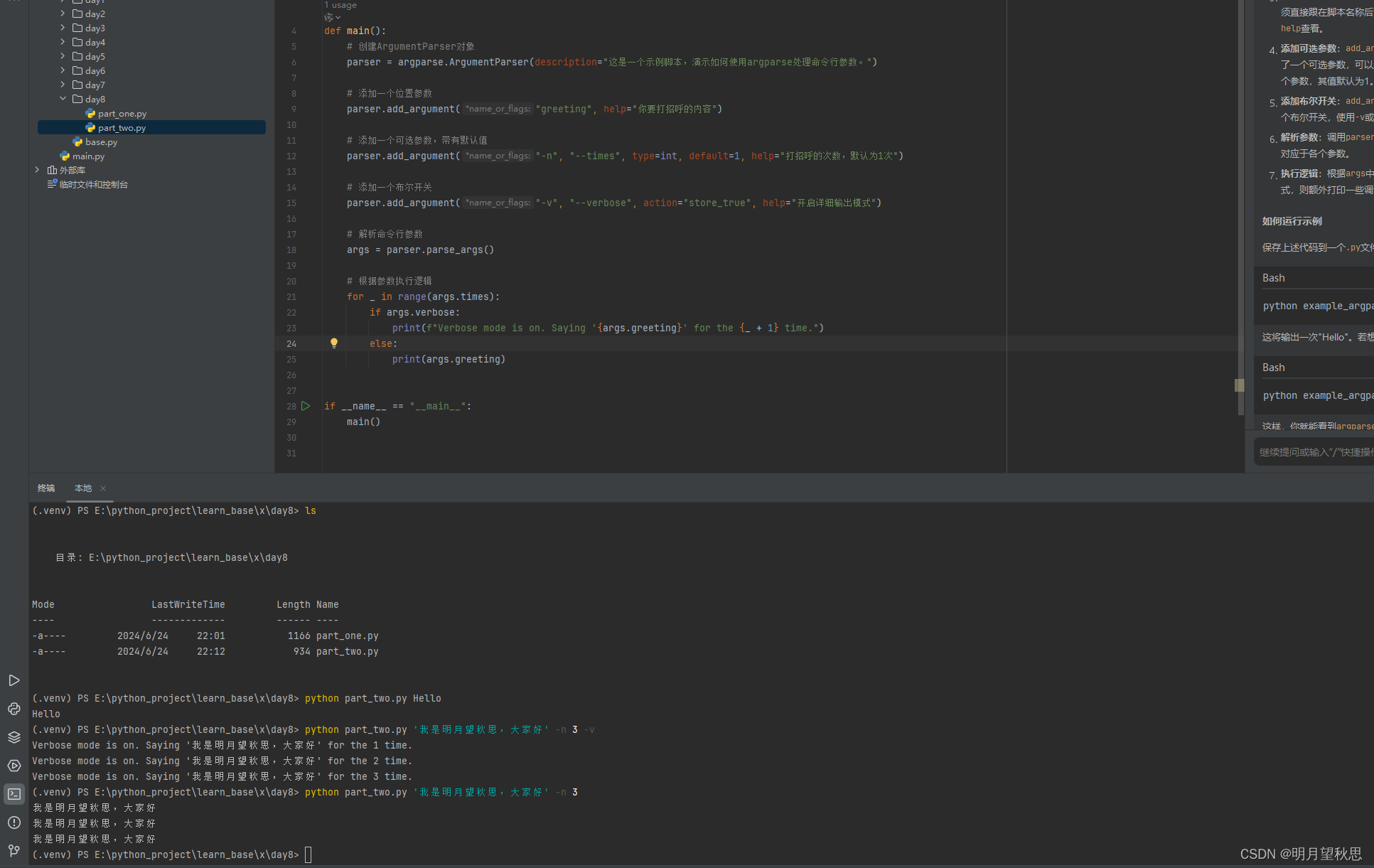The image size is (1374, 868).
Task: Click 'def main():' on line 4
Action: click(355, 31)
